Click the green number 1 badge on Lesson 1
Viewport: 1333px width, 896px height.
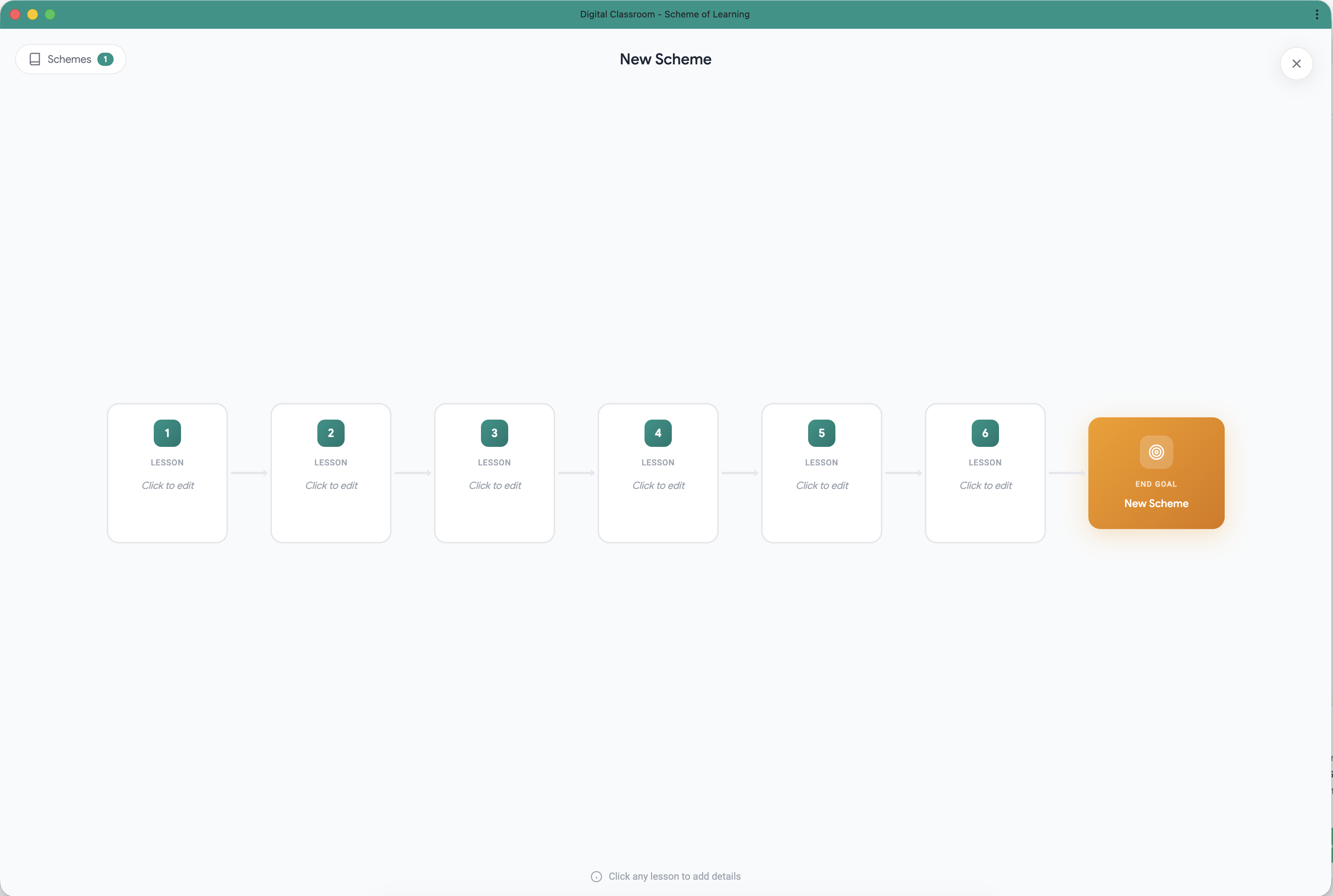click(x=167, y=433)
